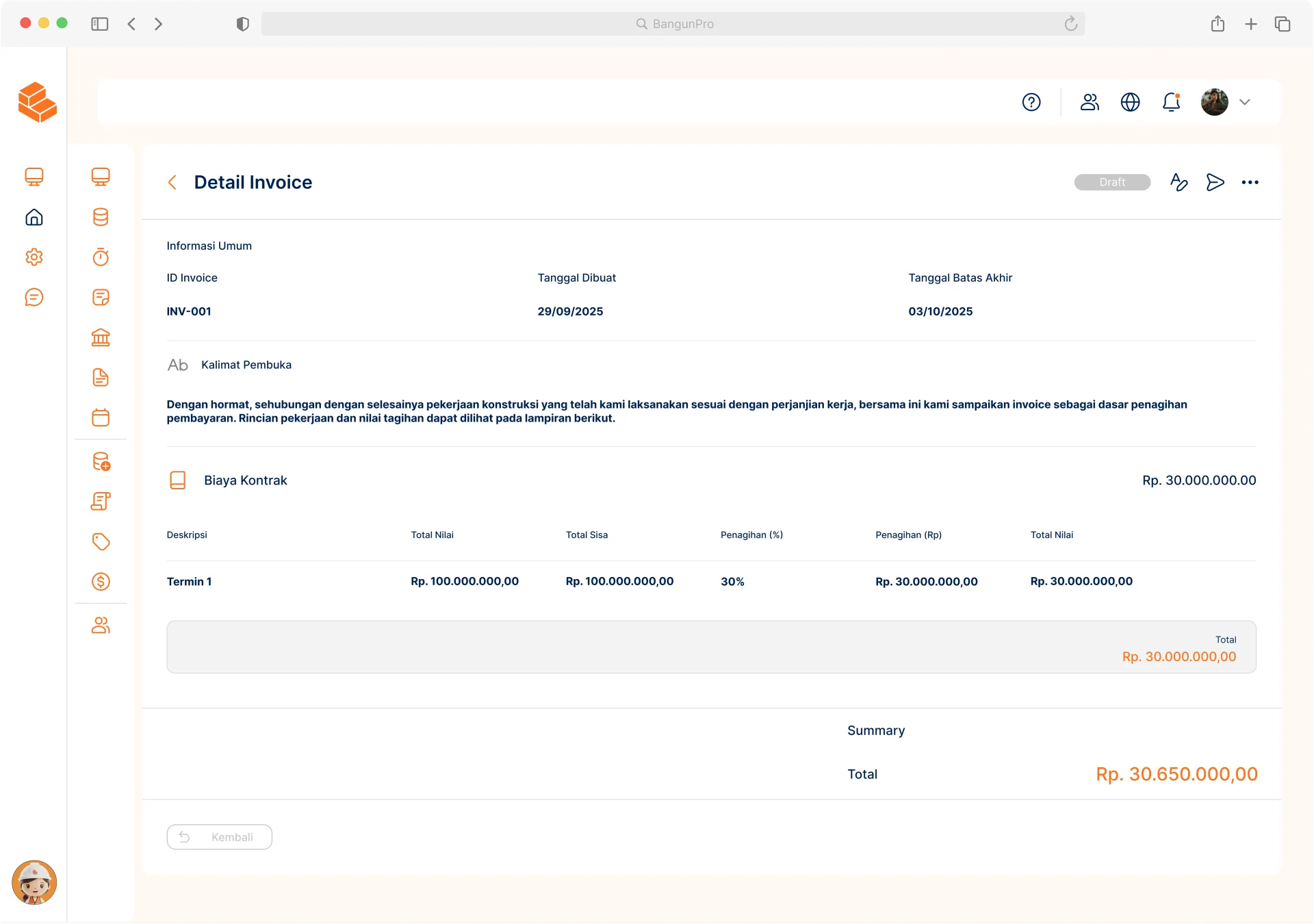Click the send invoice arrow icon

(1215, 182)
